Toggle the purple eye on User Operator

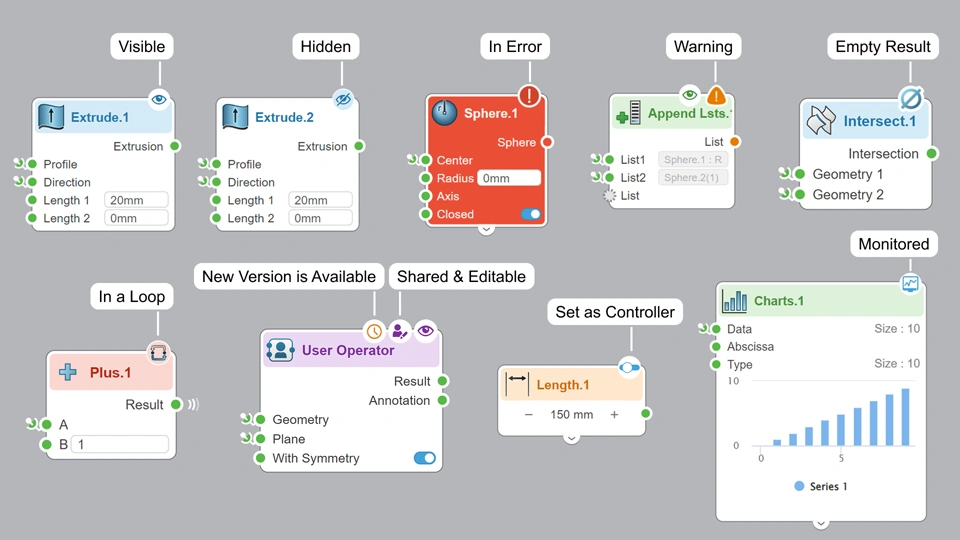426,331
